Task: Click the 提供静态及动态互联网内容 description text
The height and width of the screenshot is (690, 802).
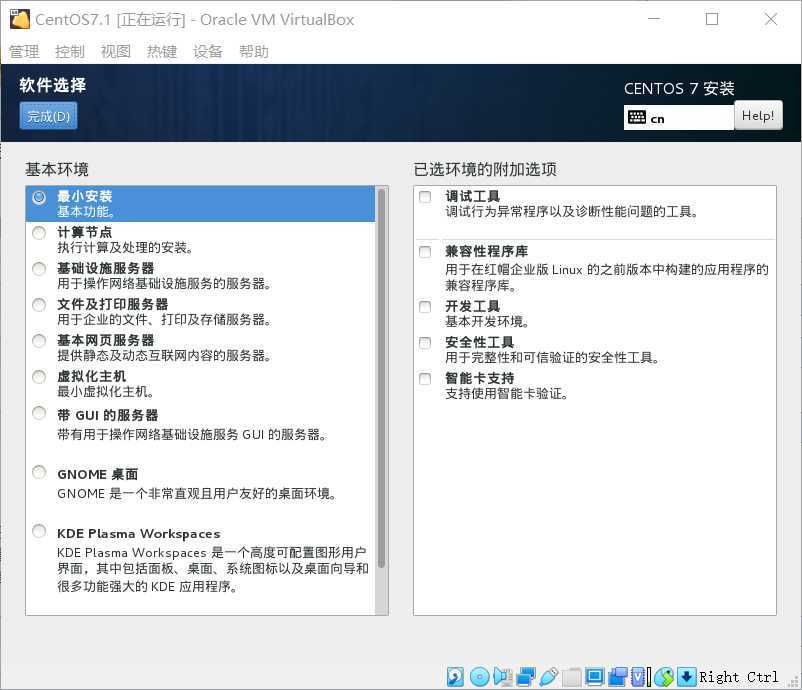Action: pyautogui.click(x=164, y=355)
